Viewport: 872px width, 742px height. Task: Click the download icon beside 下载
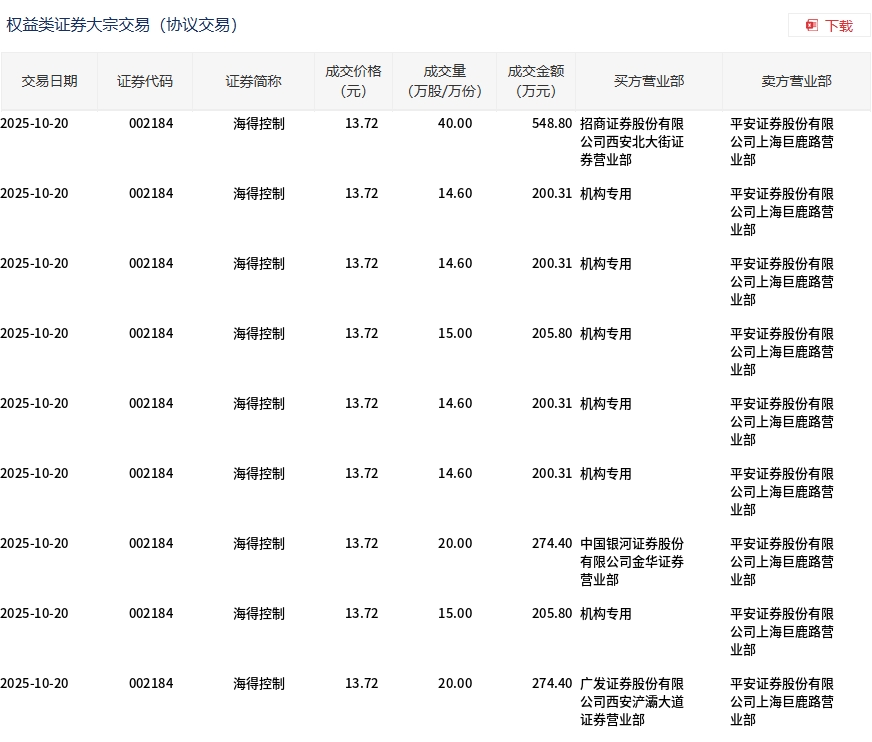(812, 25)
